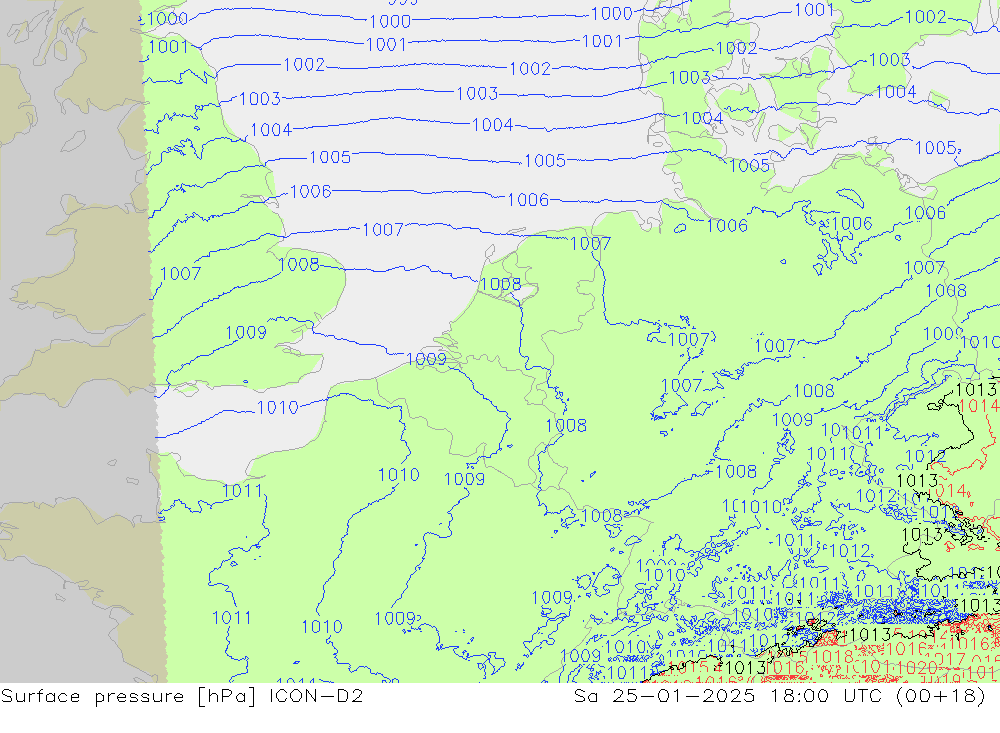1000x733 pixels.
Task: Click the 1011 label on the Normandy coast
Action: point(242,491)
